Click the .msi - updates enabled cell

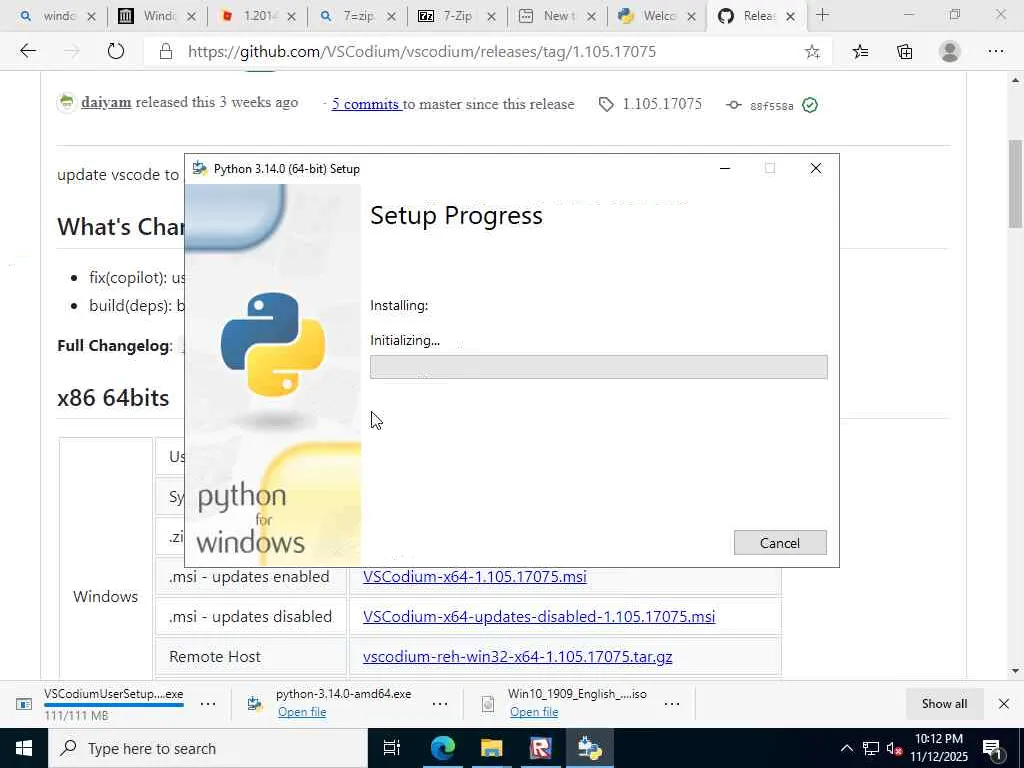tap(251, 577)
